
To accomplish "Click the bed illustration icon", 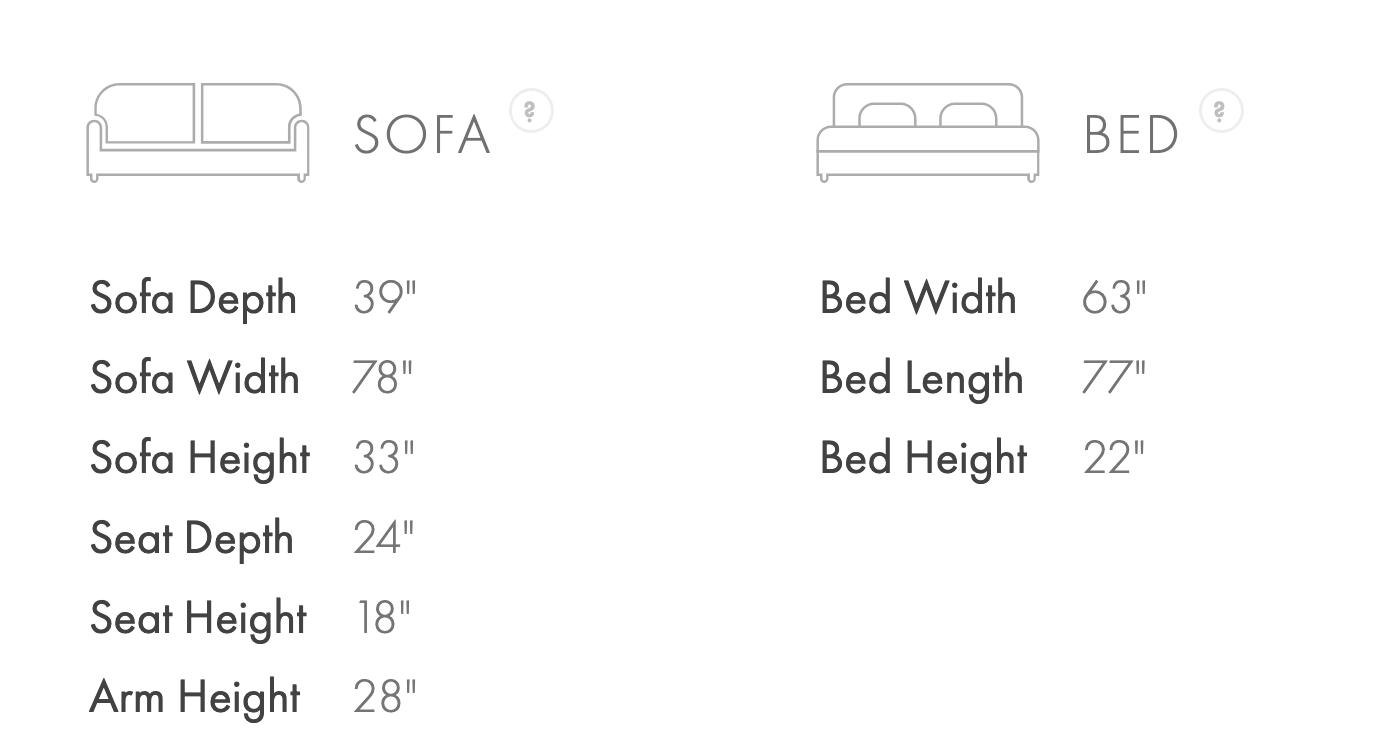I will (x=928, y=132).
